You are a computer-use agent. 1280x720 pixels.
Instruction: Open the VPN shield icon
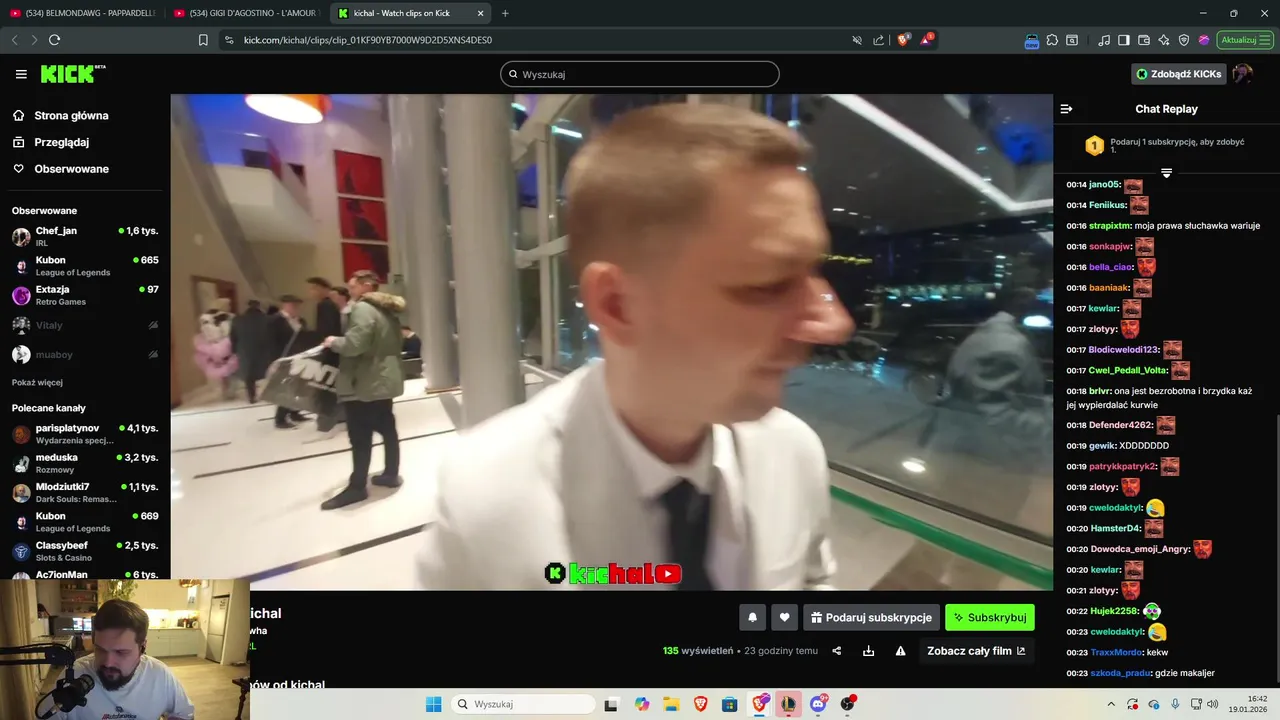click(1184, 40)
